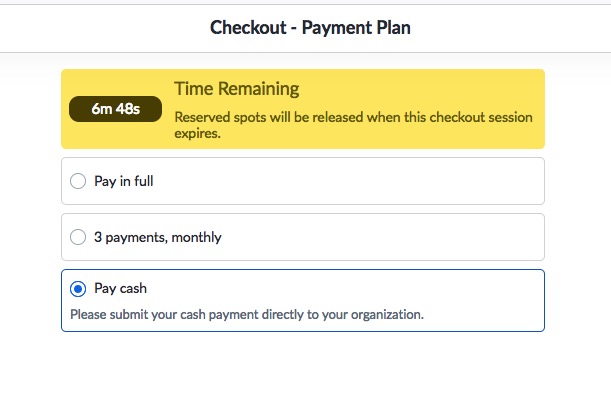Click the word "Checkout" in the title
This screenshot has height=418, width=611.
[x=248, y=28]
